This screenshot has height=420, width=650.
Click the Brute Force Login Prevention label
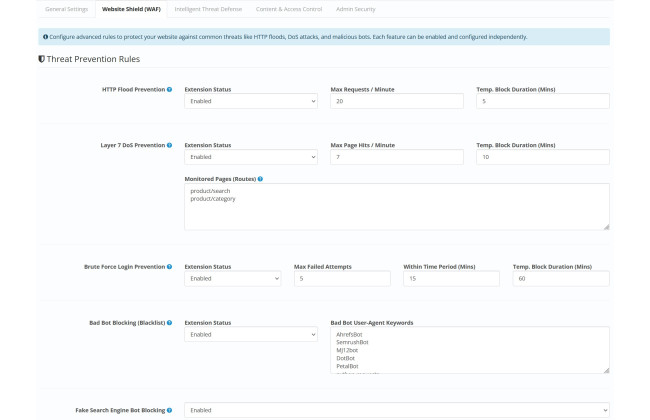click(124, 267)
